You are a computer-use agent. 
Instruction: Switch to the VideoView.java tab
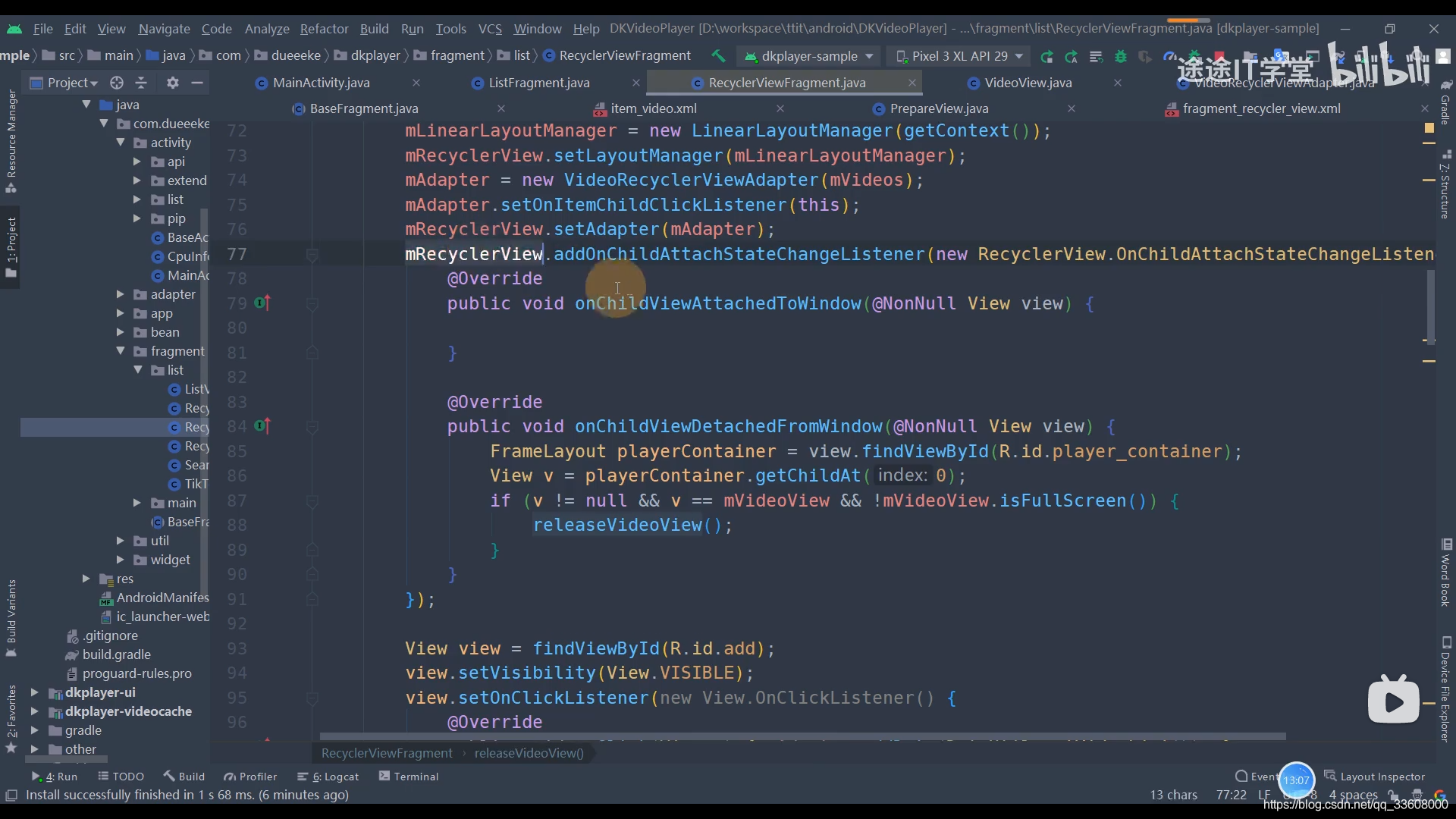point(1028,83)
